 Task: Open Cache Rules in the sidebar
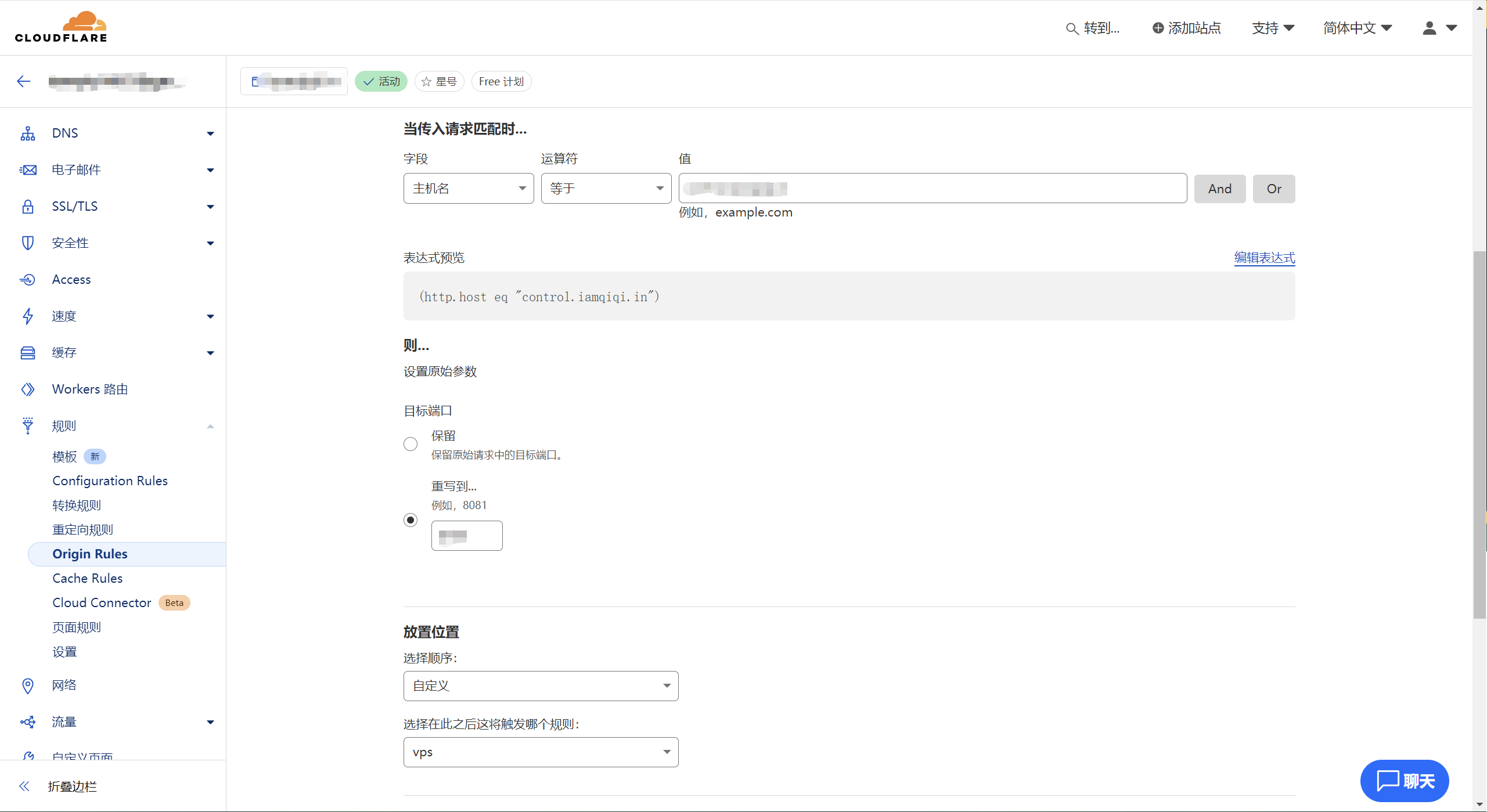tap(87, 579)
